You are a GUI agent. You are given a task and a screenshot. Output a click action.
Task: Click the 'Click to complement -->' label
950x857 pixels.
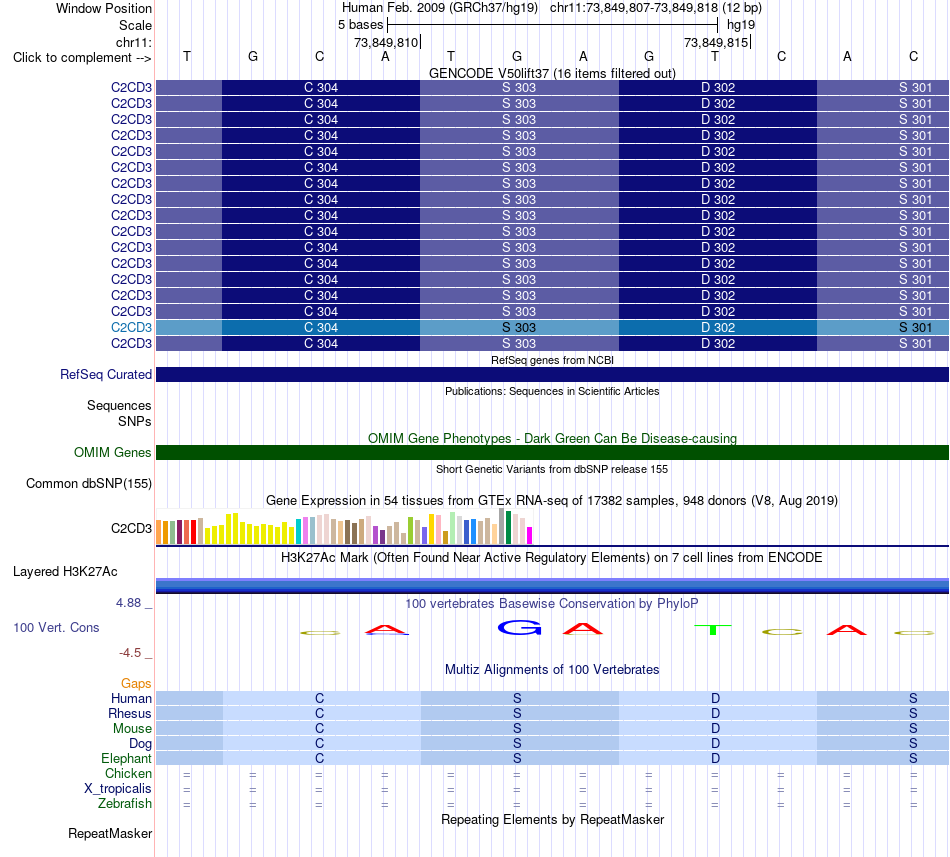pyautogui.click(x=82, y=58)
